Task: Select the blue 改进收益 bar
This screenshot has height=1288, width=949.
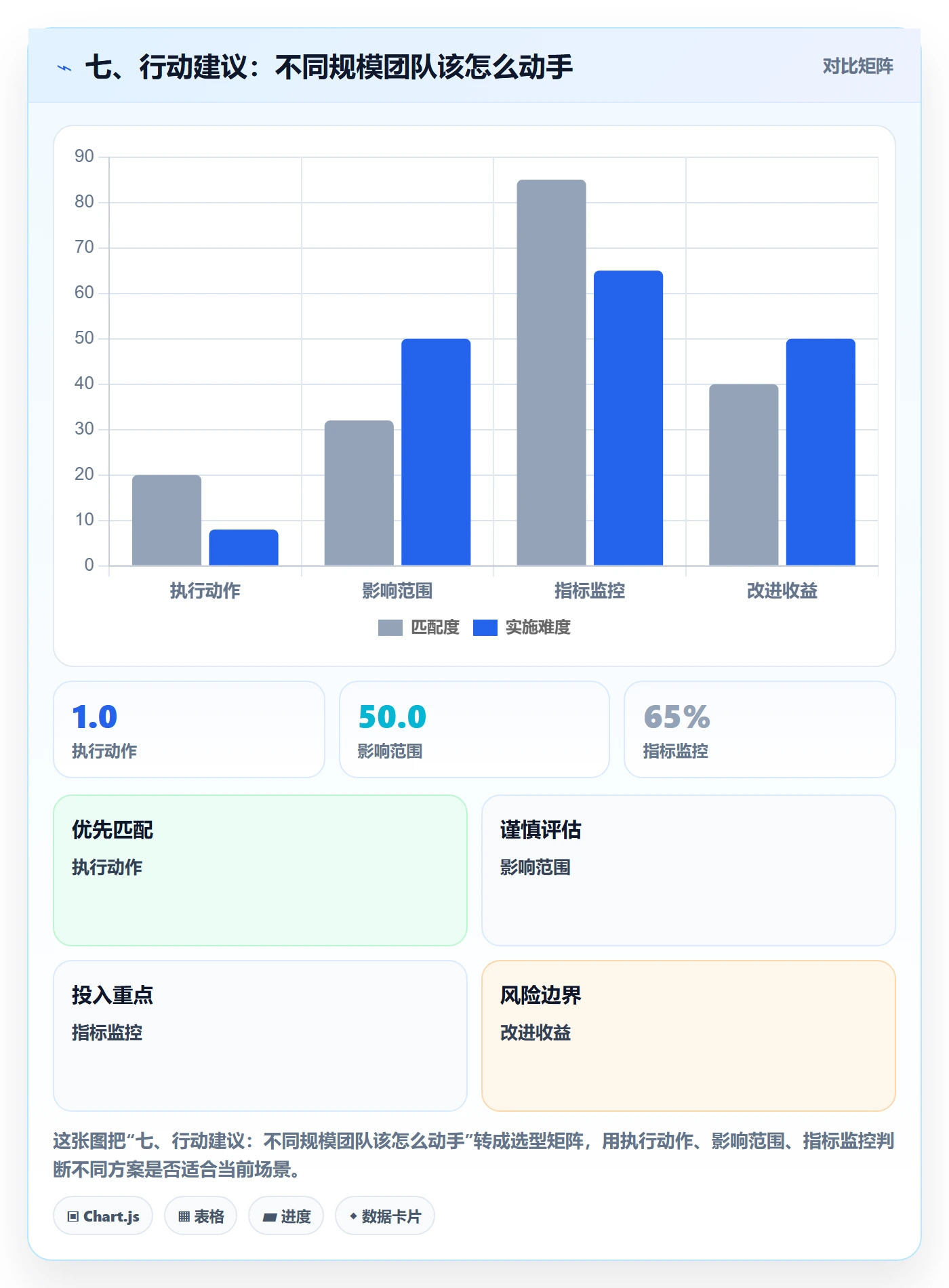Action: (x=821, y=452)
